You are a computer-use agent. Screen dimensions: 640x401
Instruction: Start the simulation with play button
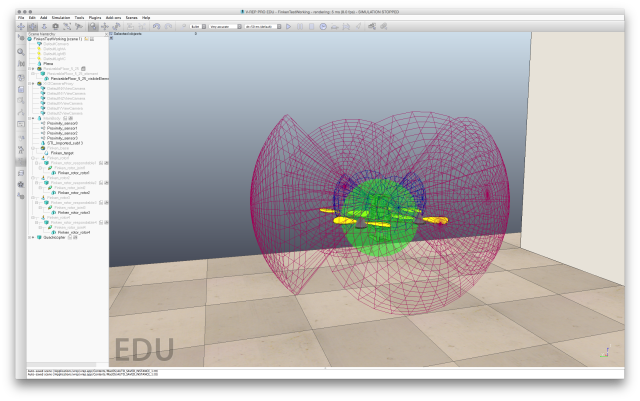(x=289, y=27)
